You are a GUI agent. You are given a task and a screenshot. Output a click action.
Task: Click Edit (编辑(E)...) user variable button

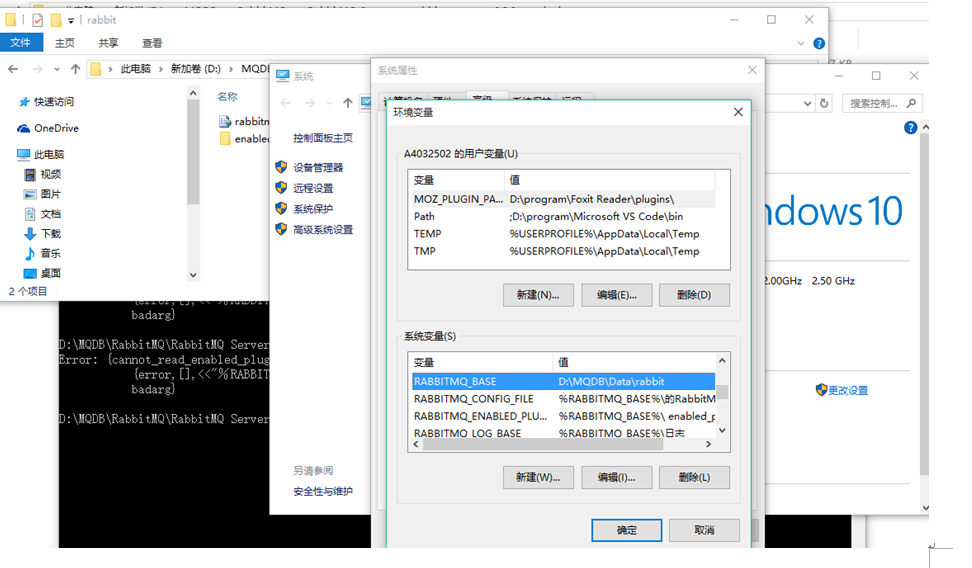tap(617, 295)
